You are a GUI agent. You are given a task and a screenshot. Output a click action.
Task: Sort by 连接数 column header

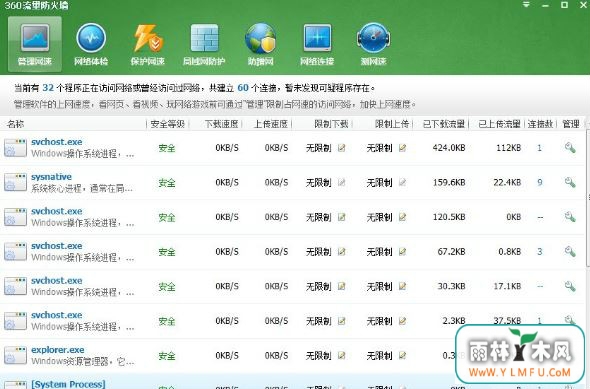(x=540, y=124)
